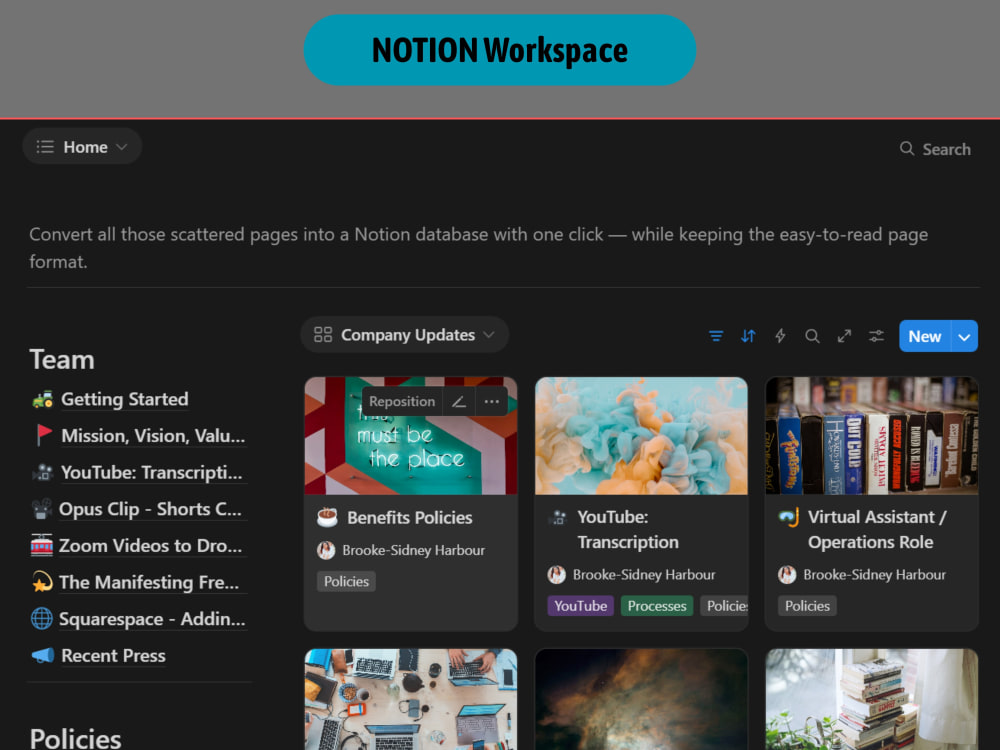This screenshot has height=750, width=1000.
Task: Open the three-dots menu on cover
Action: pos(491,402)
